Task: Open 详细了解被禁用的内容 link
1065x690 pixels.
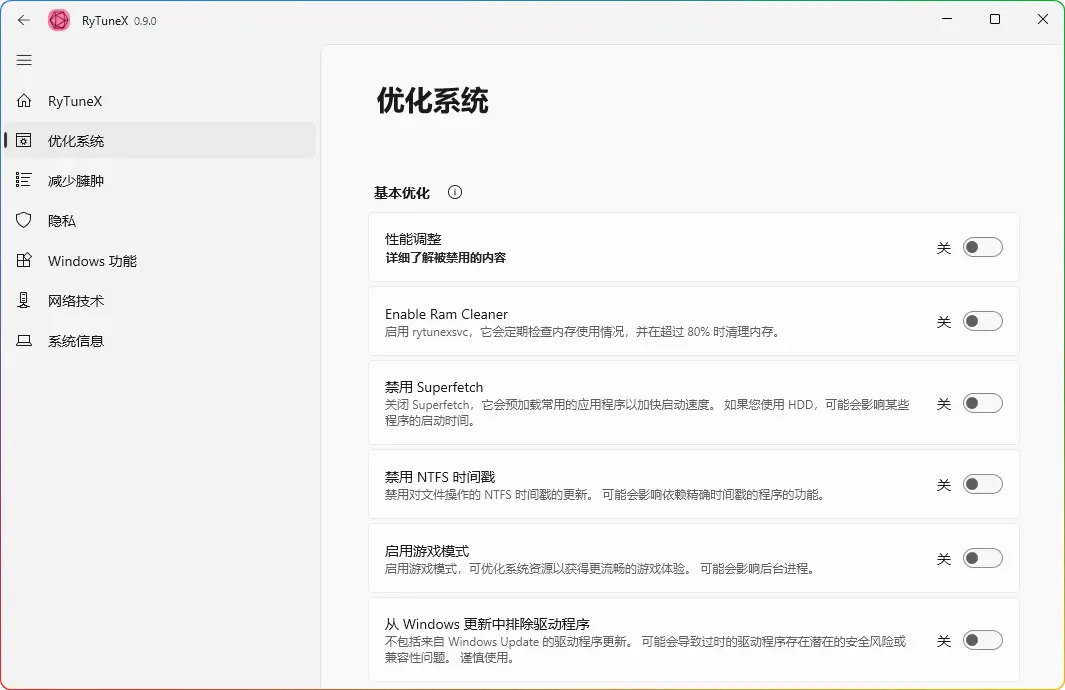Action: [445, 258]
